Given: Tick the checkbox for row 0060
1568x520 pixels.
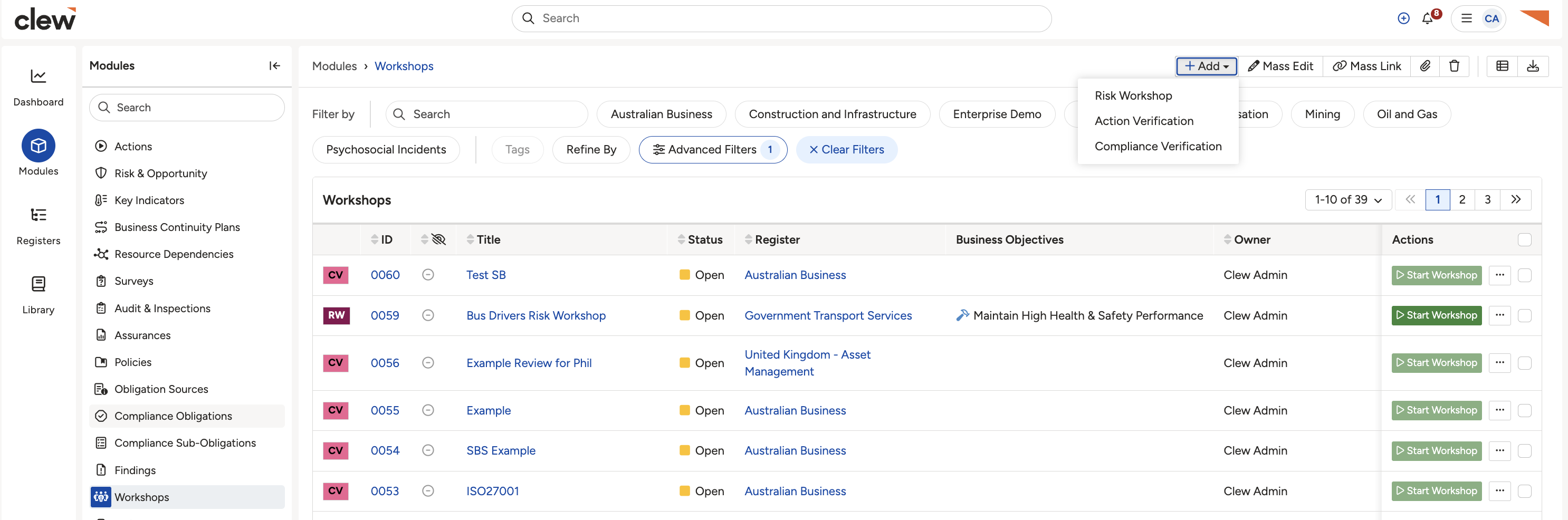Looking at the screenshot, I should 1524,275.
